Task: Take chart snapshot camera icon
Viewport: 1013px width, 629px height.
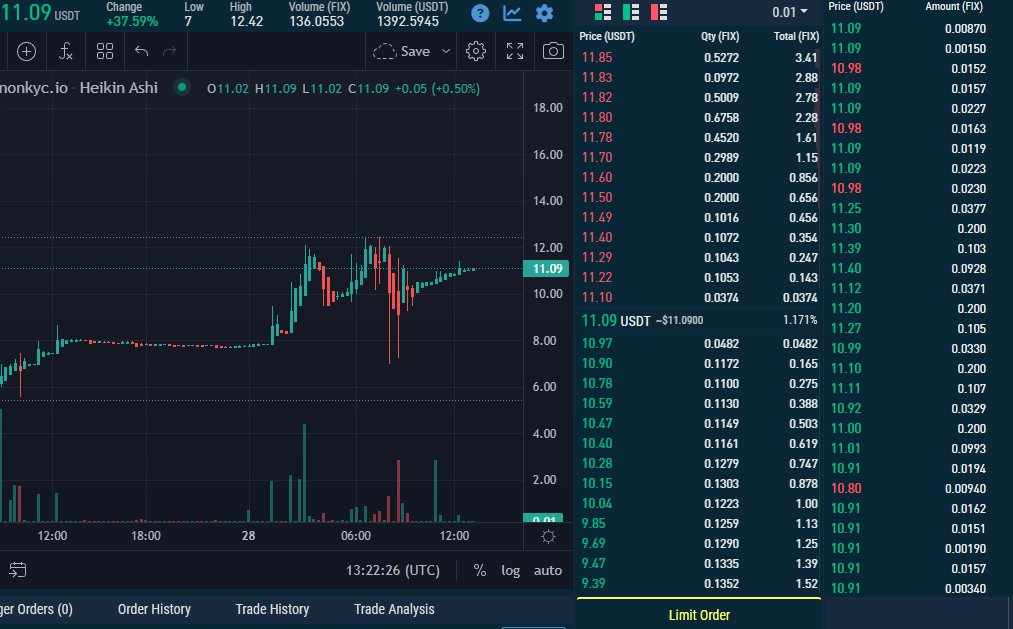Action: (x=553, y=52)
